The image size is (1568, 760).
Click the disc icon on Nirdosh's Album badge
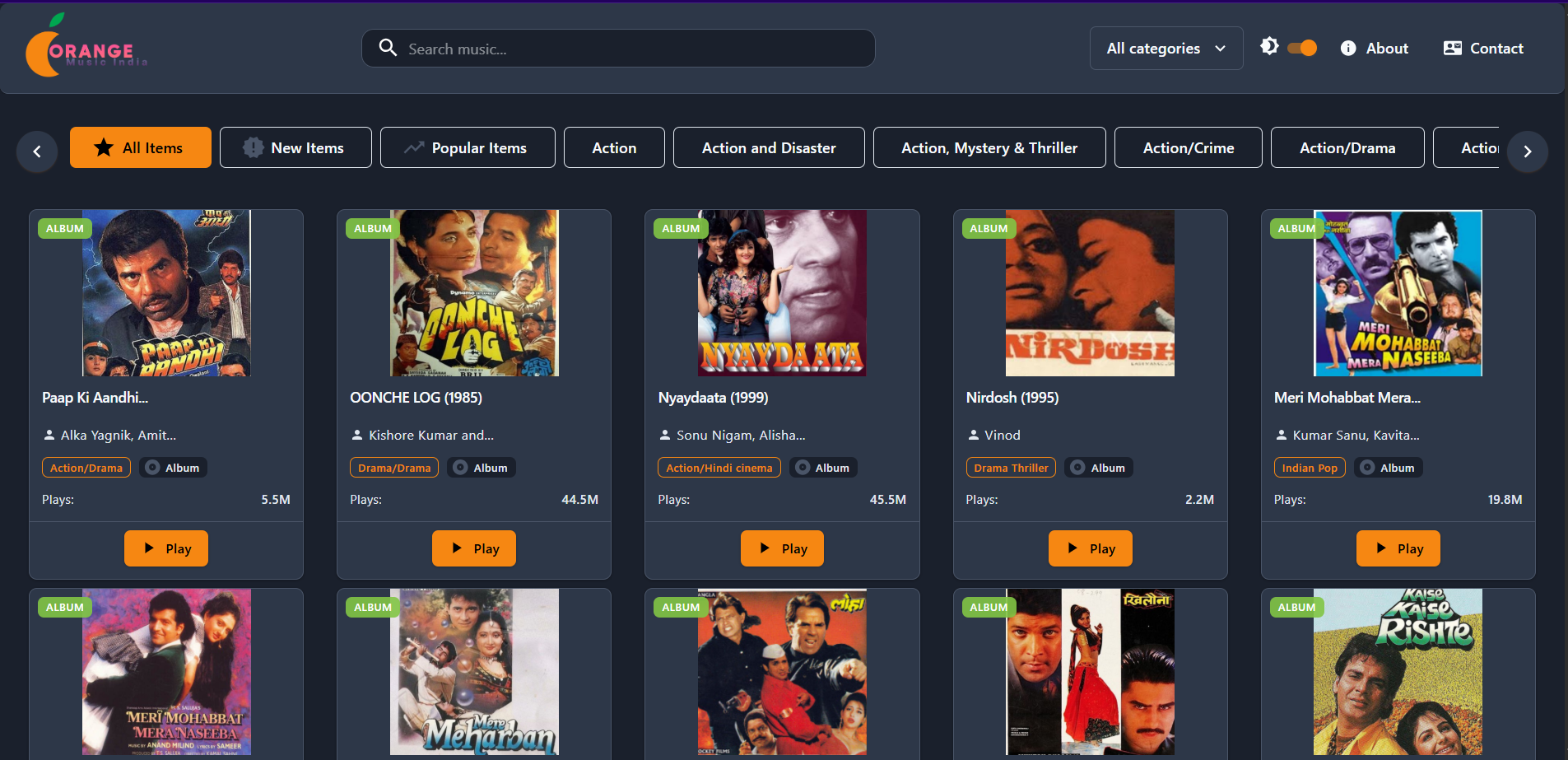click(1077, 467)
